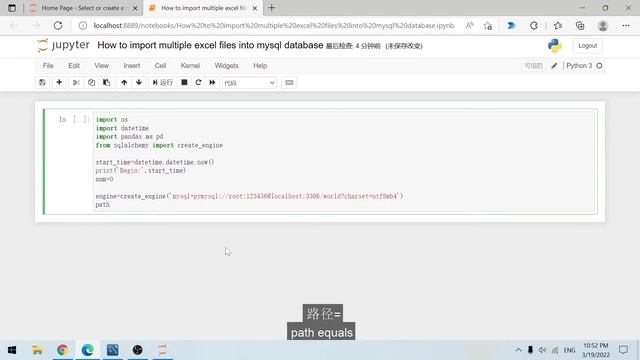Open the Kernel menu
Viewport: 640px width, 360px height.
(x=190, y=66)
